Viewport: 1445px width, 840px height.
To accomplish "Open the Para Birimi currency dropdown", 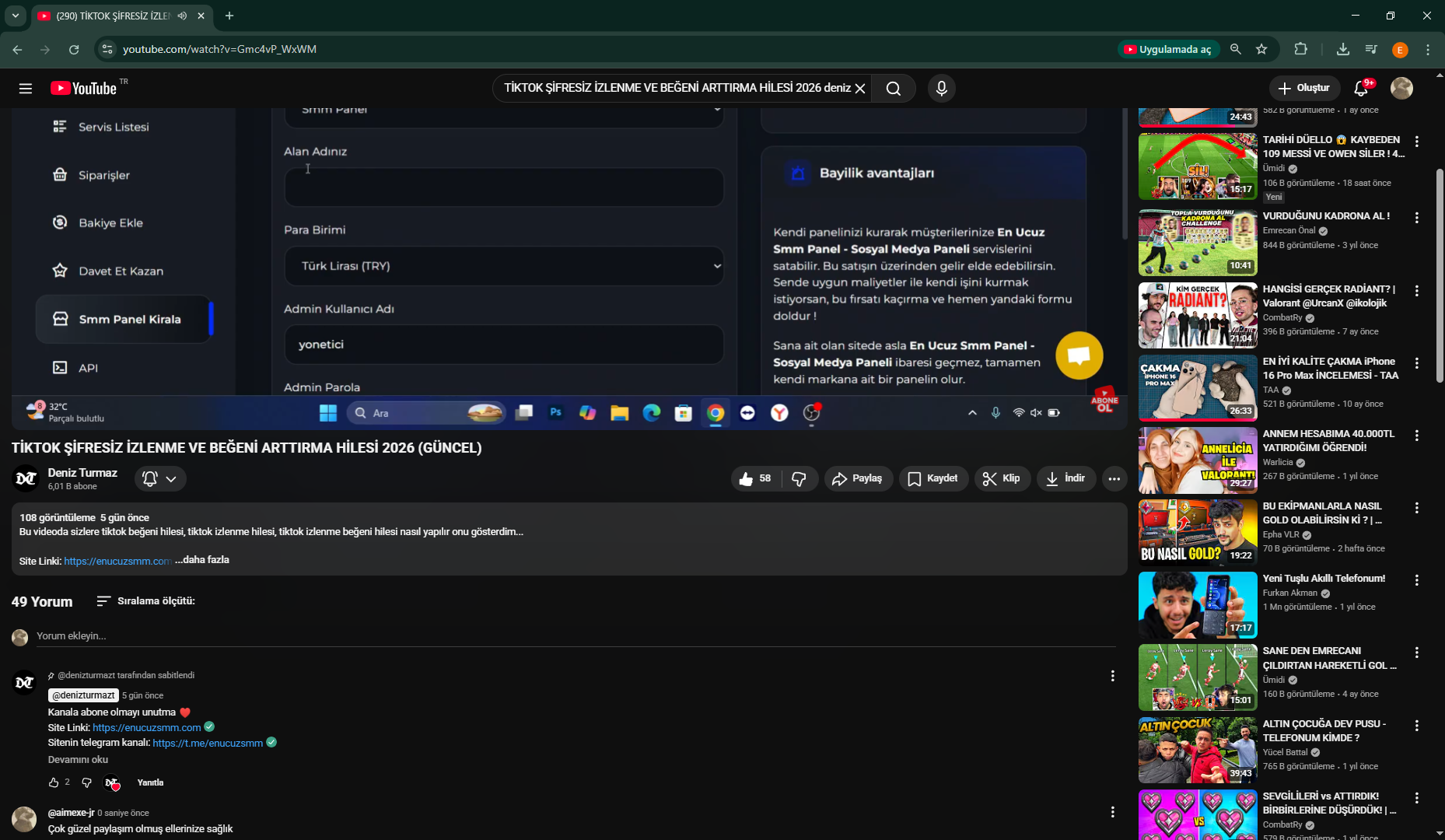I will pos(504,266).
